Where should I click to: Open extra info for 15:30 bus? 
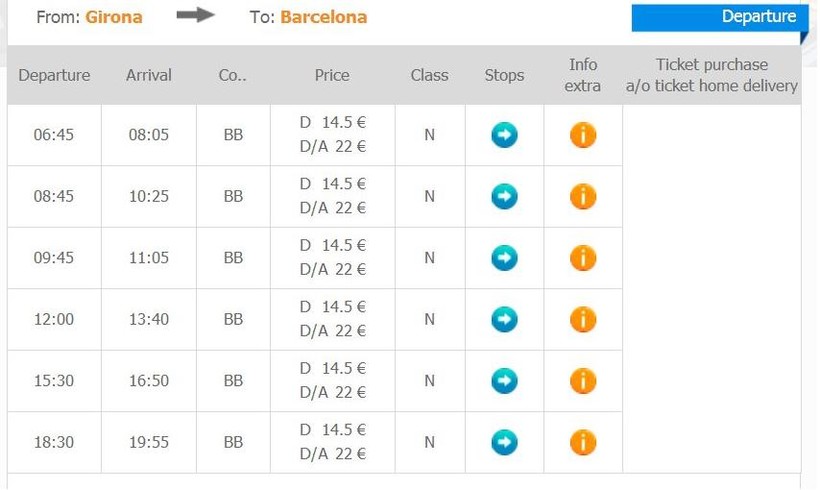[x=583, y=381]
